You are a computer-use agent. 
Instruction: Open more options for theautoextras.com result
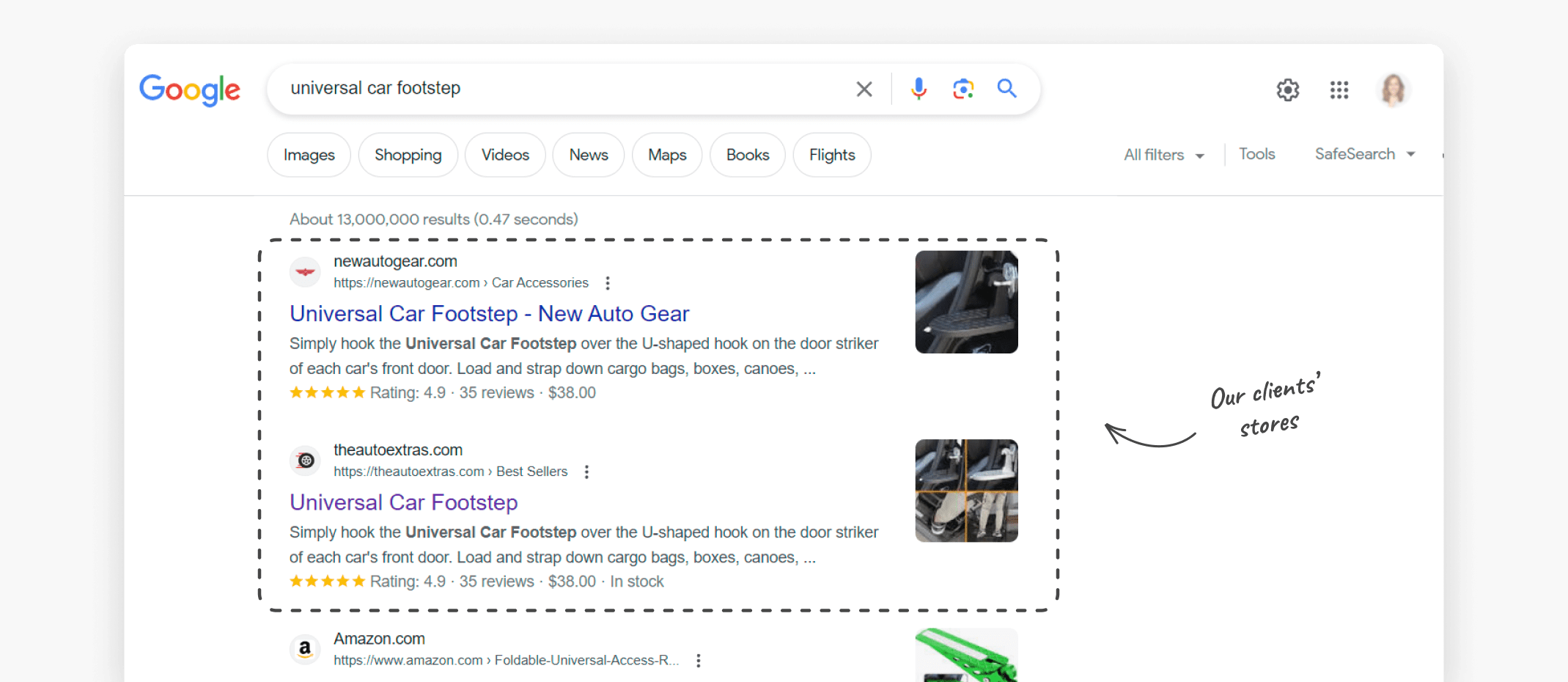pyautogui.click(x=586, y=472)
